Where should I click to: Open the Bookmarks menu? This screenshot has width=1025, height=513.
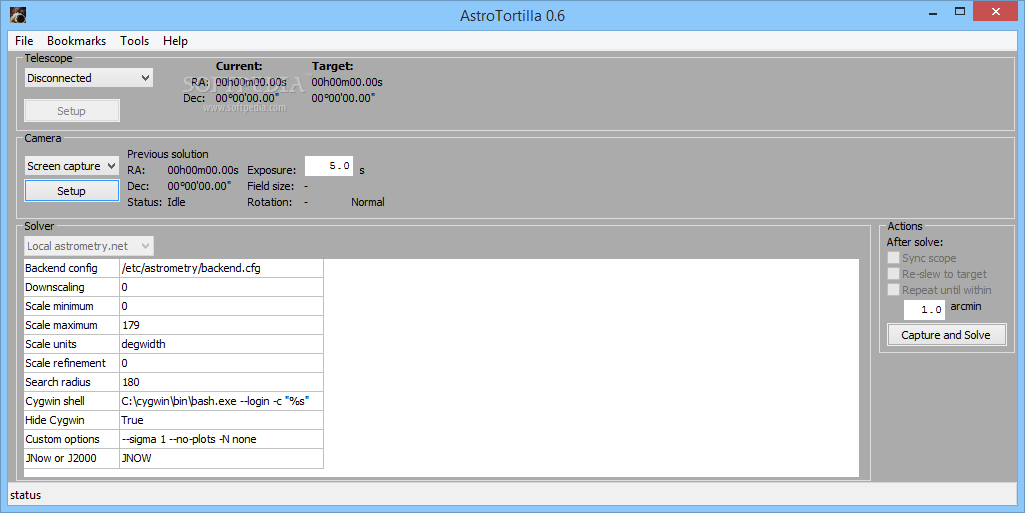(x=76, y=41)
